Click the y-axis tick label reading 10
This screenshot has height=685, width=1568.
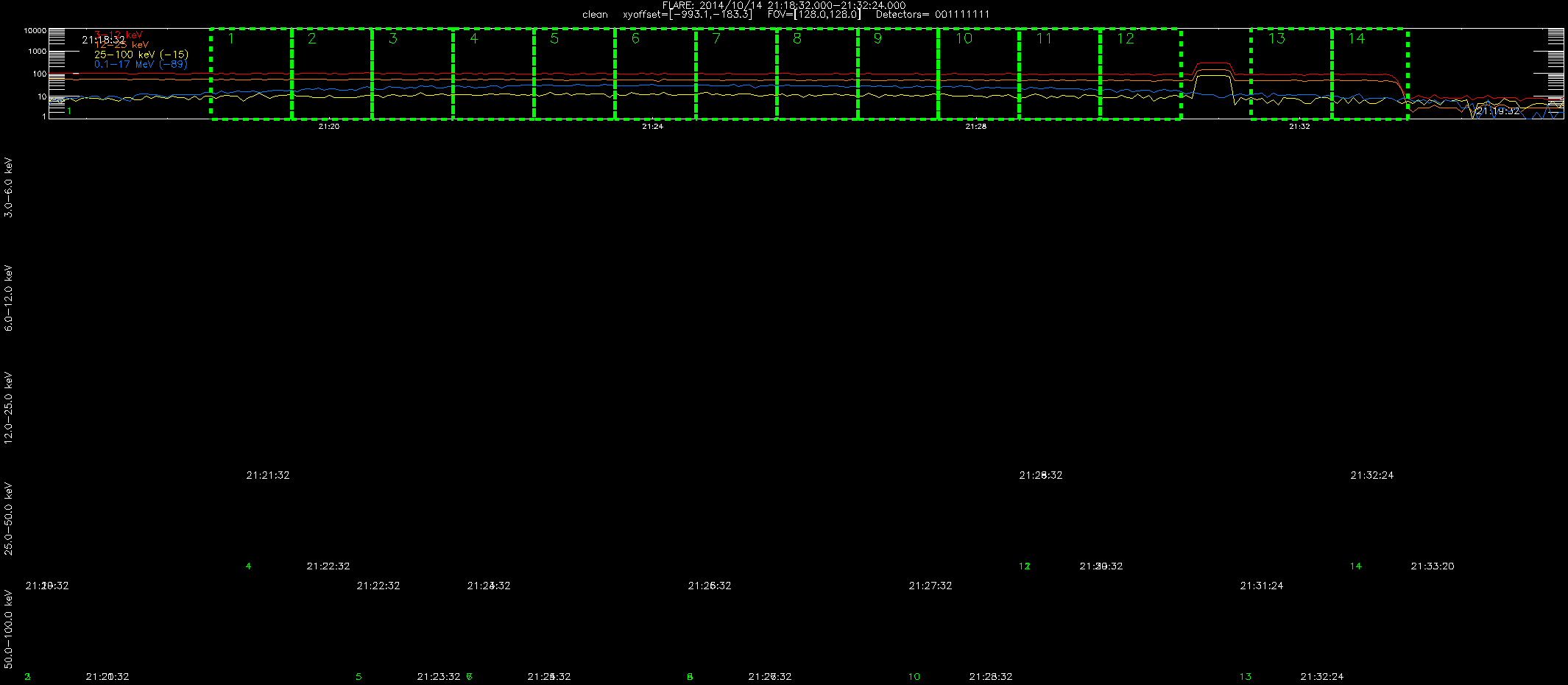42,96
